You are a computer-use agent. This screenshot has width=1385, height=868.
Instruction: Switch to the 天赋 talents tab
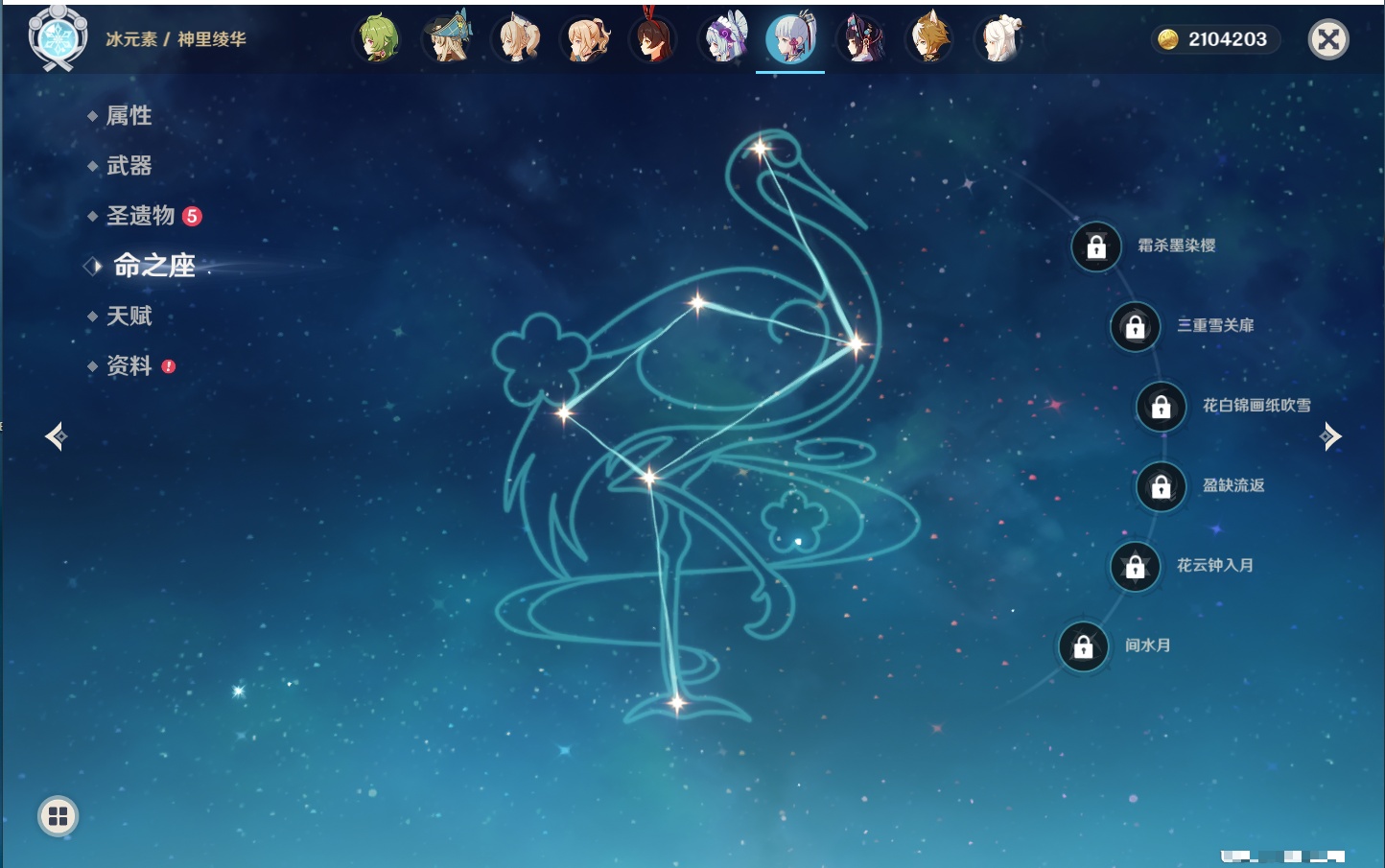[129, 316]
